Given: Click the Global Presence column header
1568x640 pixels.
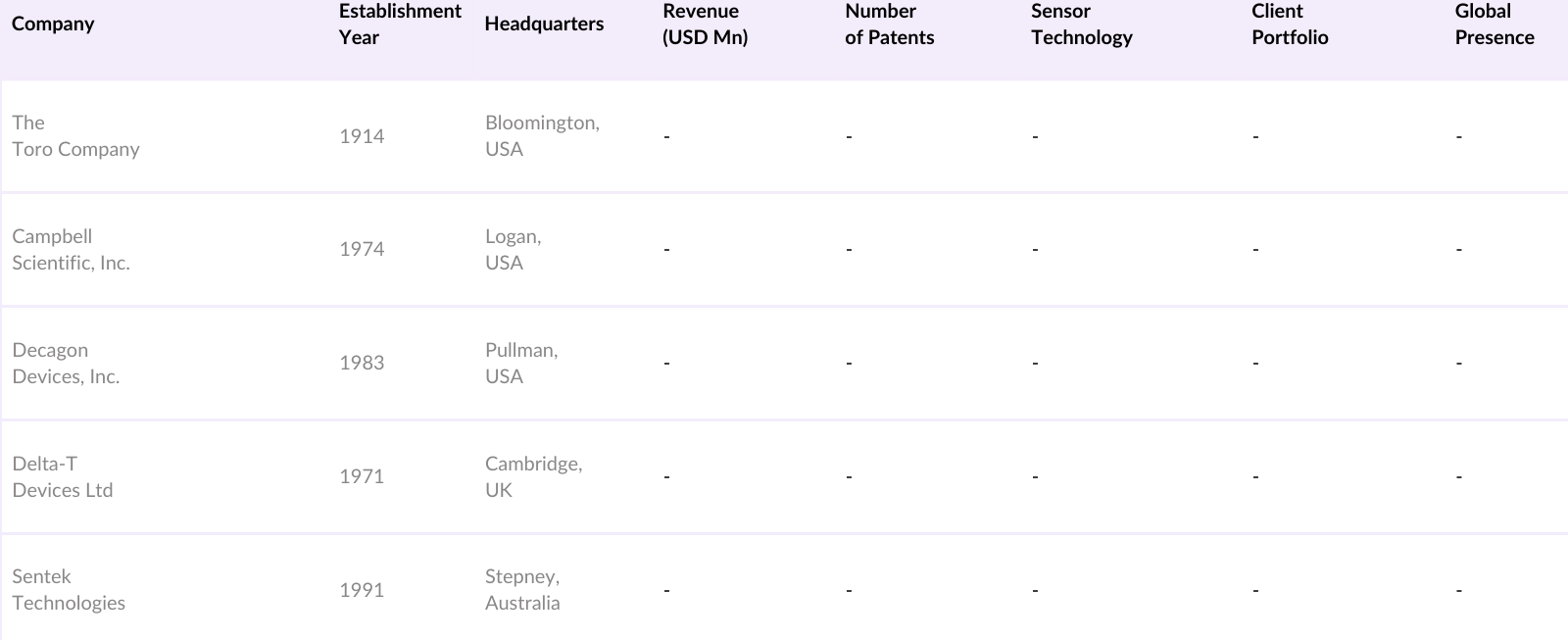Looking at the screenshot, I should pos(1494,25).
